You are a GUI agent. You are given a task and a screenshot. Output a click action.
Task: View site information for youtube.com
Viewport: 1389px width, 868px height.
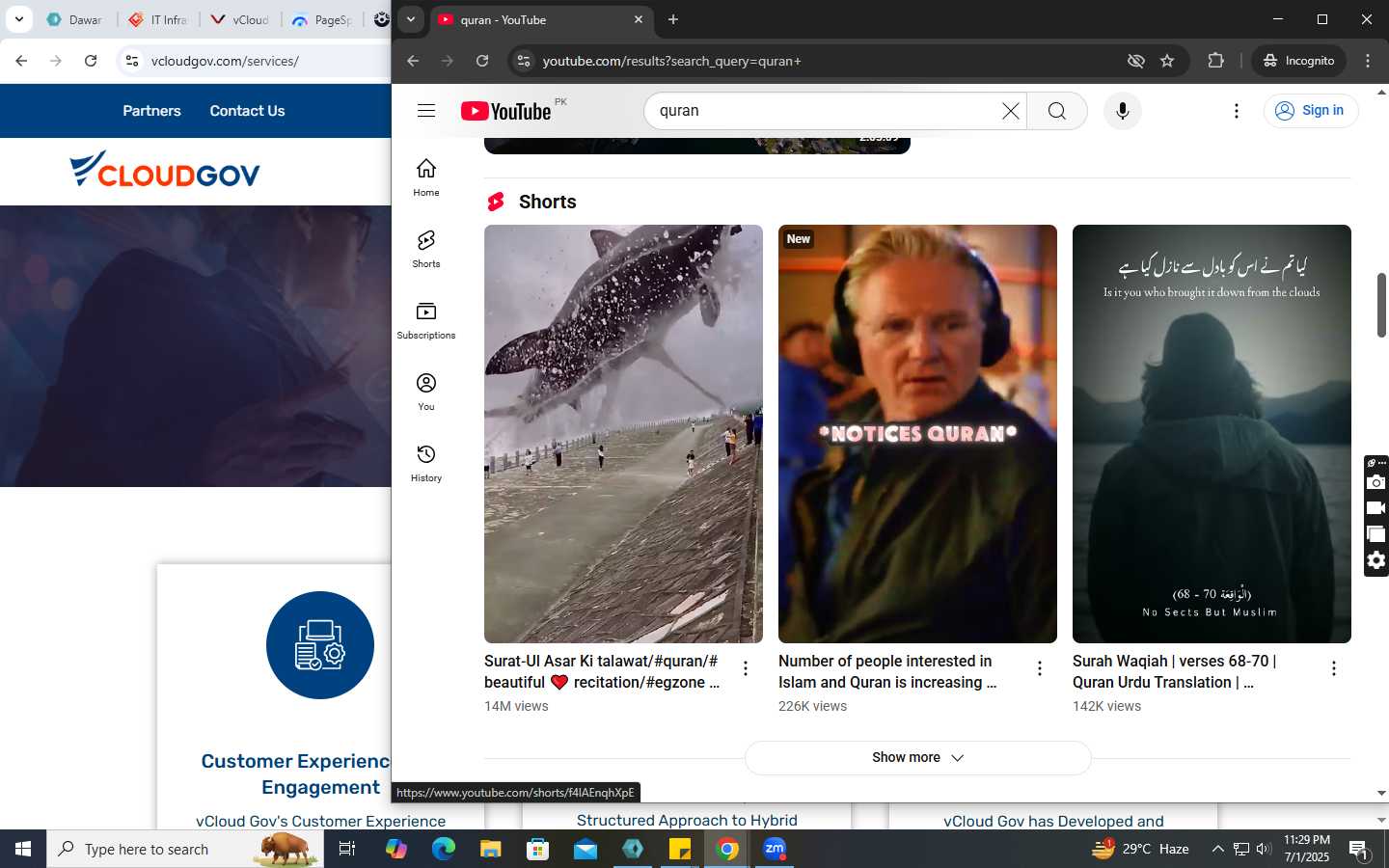[x=524, y=61]
